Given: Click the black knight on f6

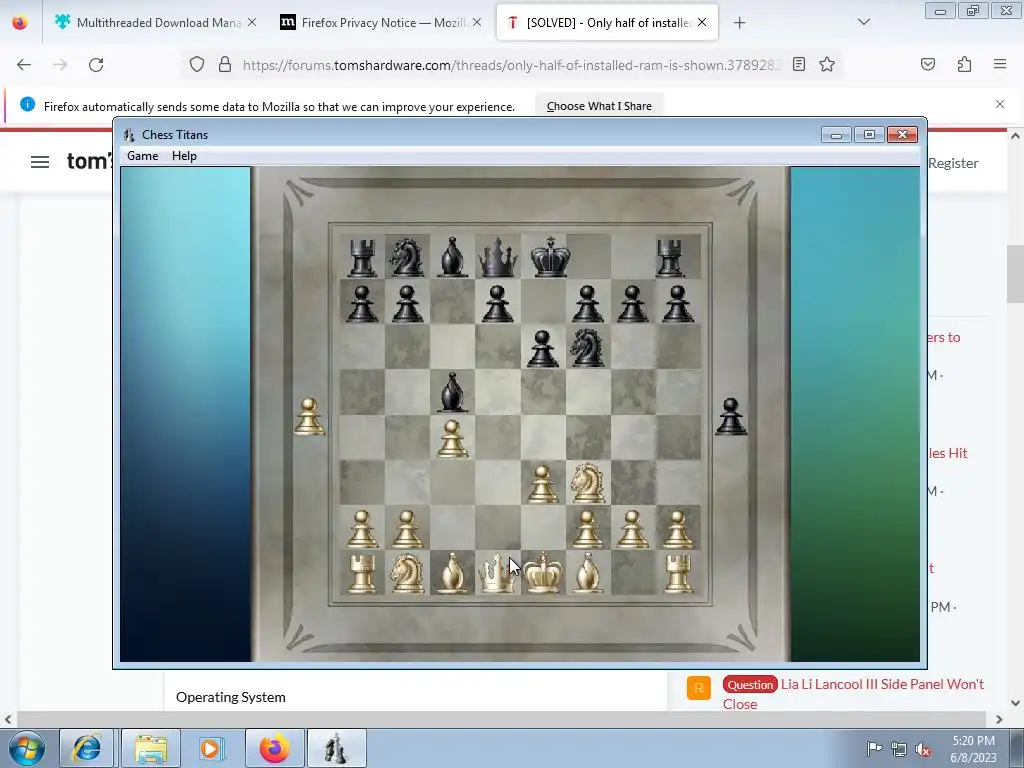Looking at the screenshot, I should tap(587, 347).
